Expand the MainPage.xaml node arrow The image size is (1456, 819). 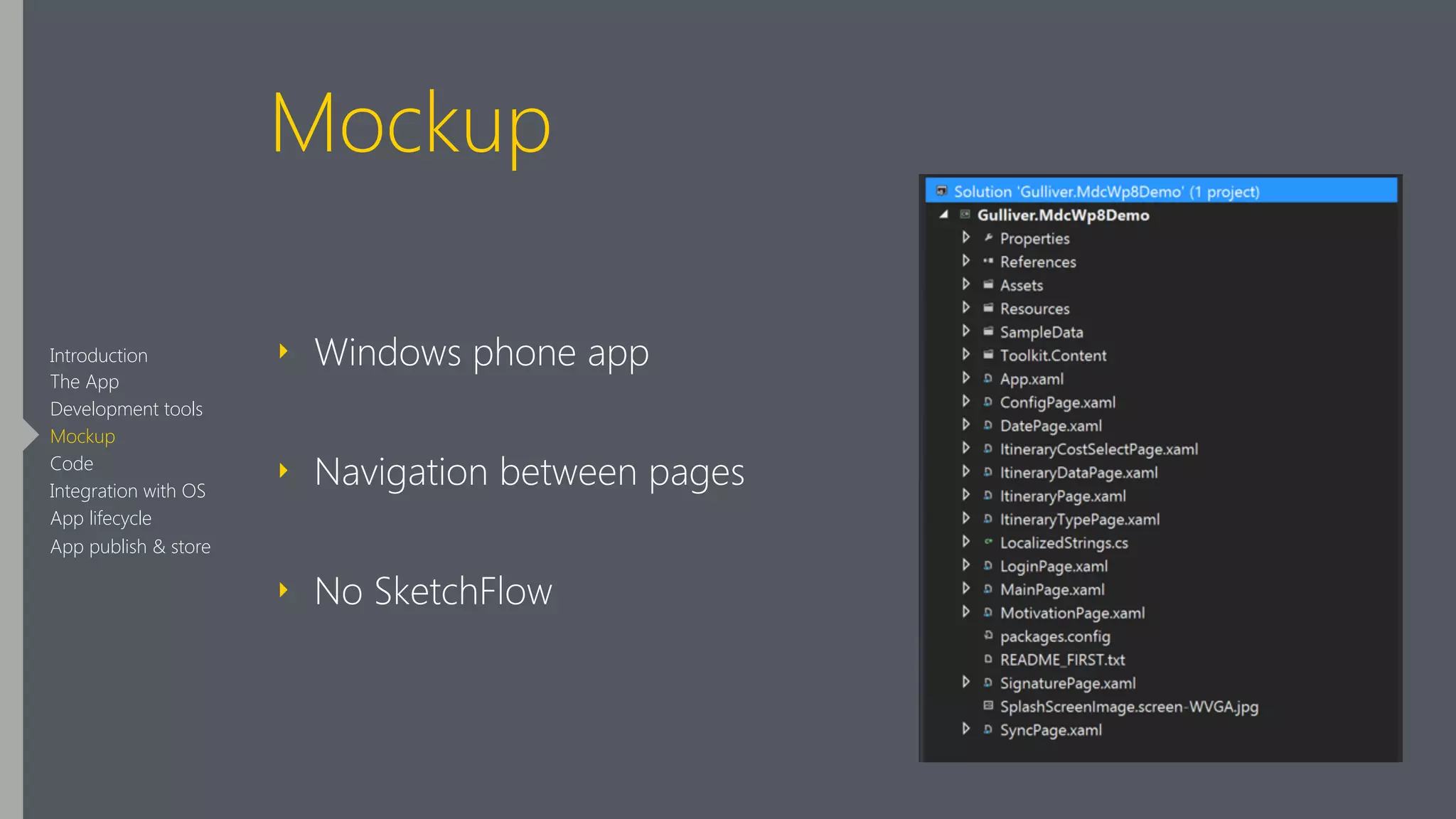(965, 588)
